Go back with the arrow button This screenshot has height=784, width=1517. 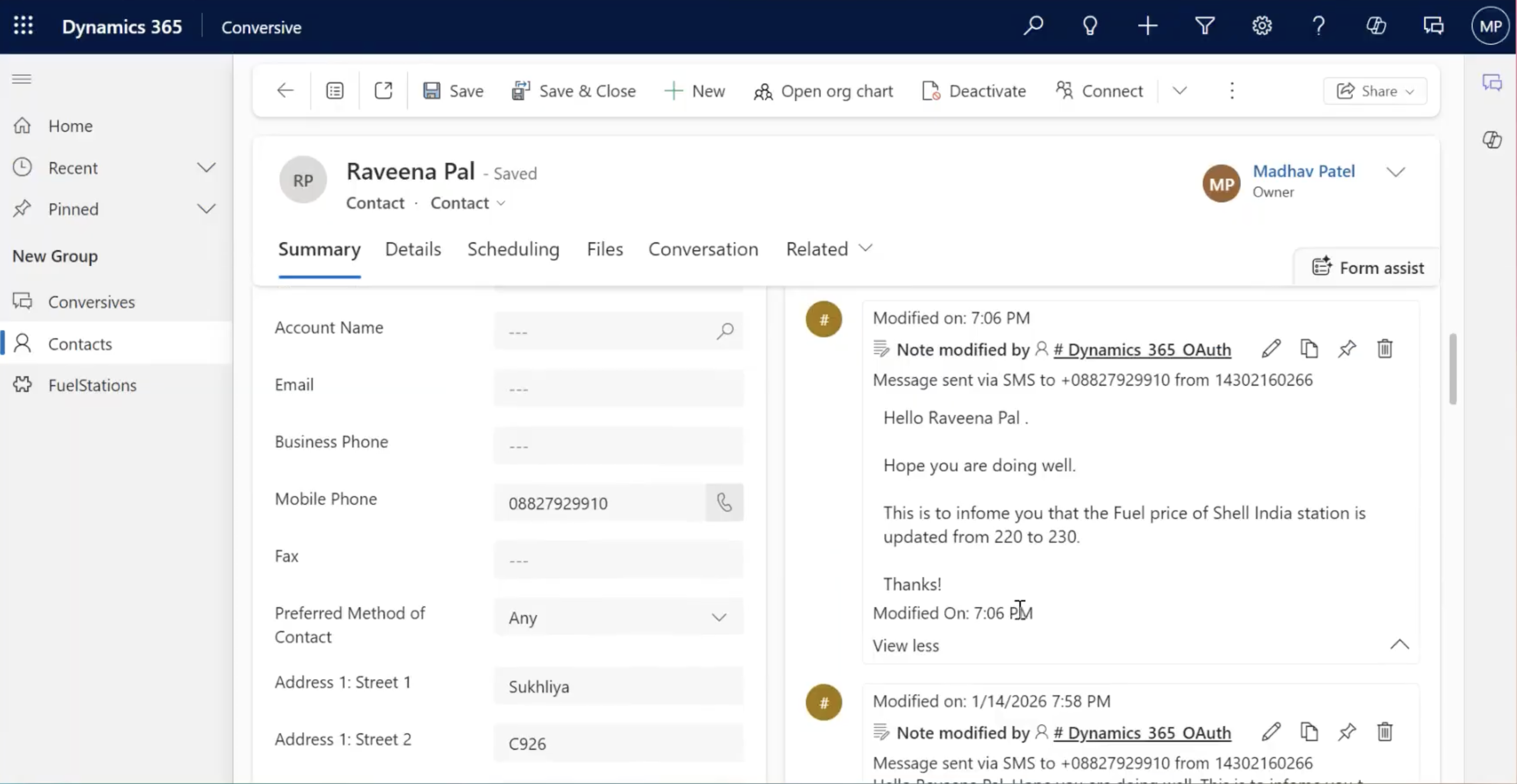tap(285, 91)
